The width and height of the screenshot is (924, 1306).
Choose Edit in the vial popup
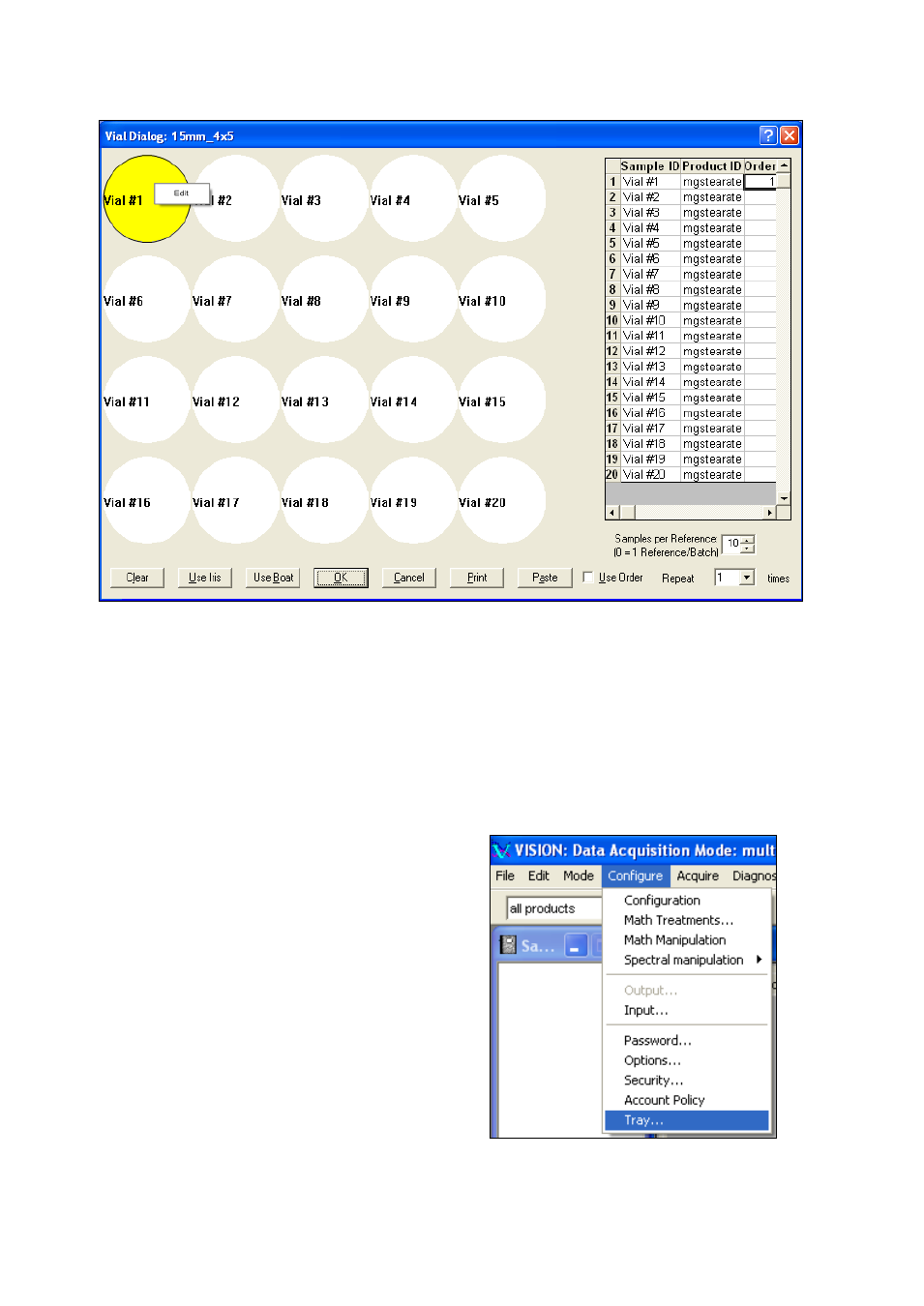click(x=182, y=193)
